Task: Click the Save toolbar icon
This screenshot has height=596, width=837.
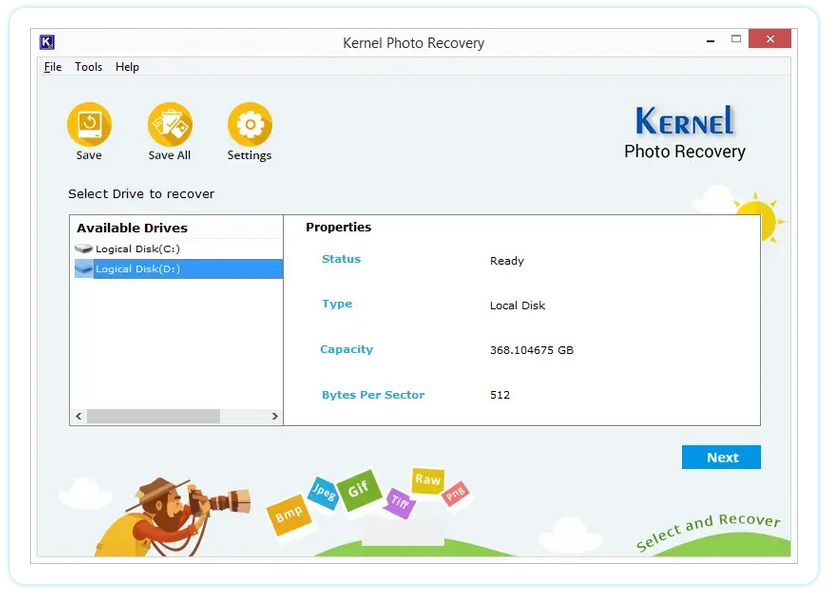Action: 89,124
